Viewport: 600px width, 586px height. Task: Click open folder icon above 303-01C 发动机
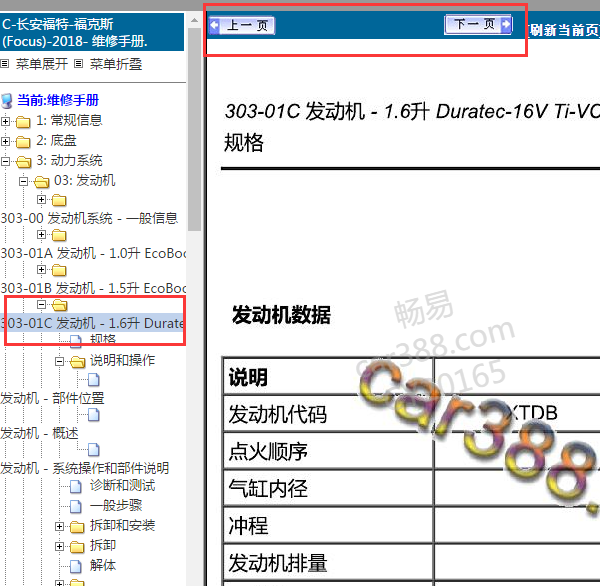pyautogui.click(x=60, y=305)
